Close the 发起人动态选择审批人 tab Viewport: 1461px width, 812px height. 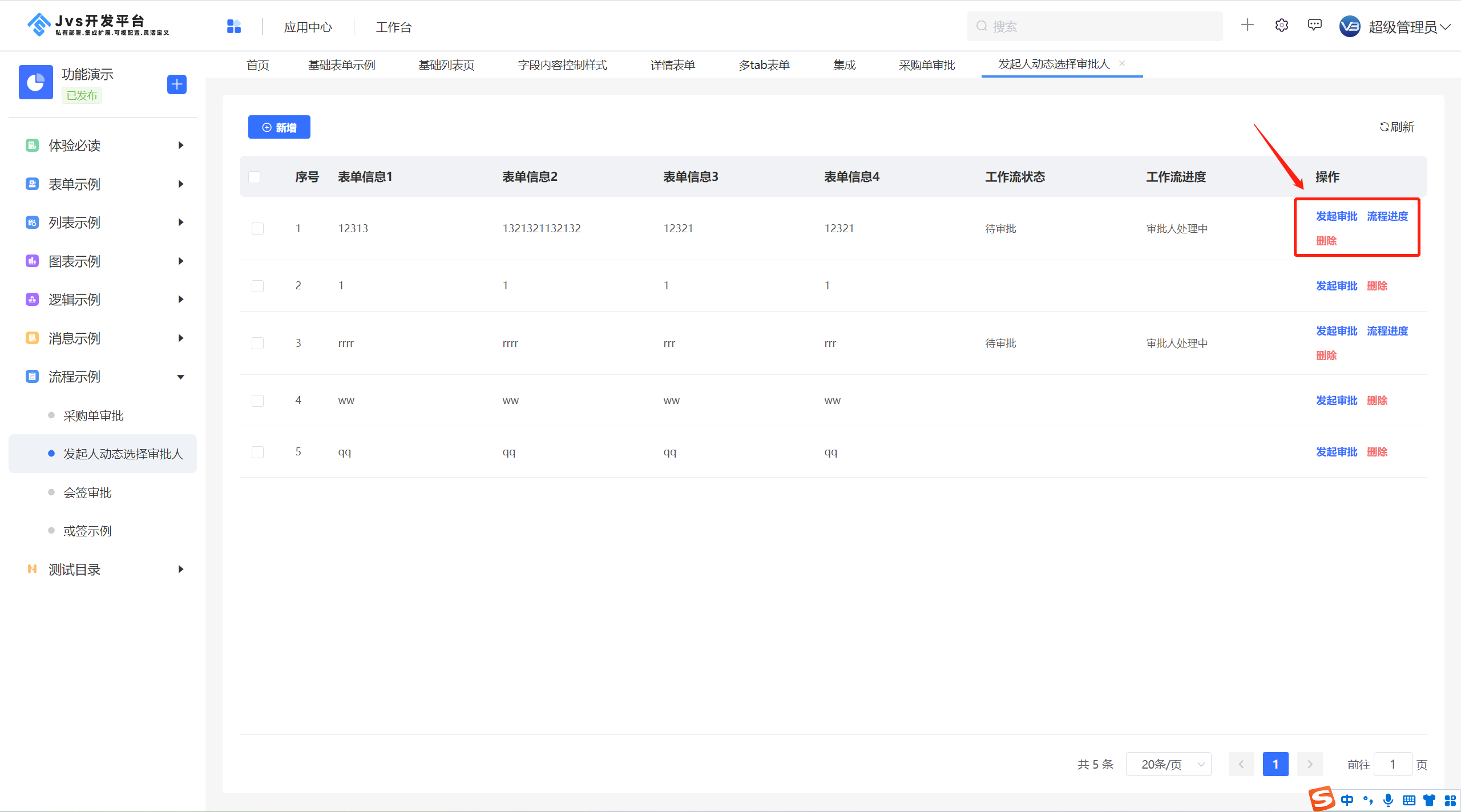click(1122, 63)
